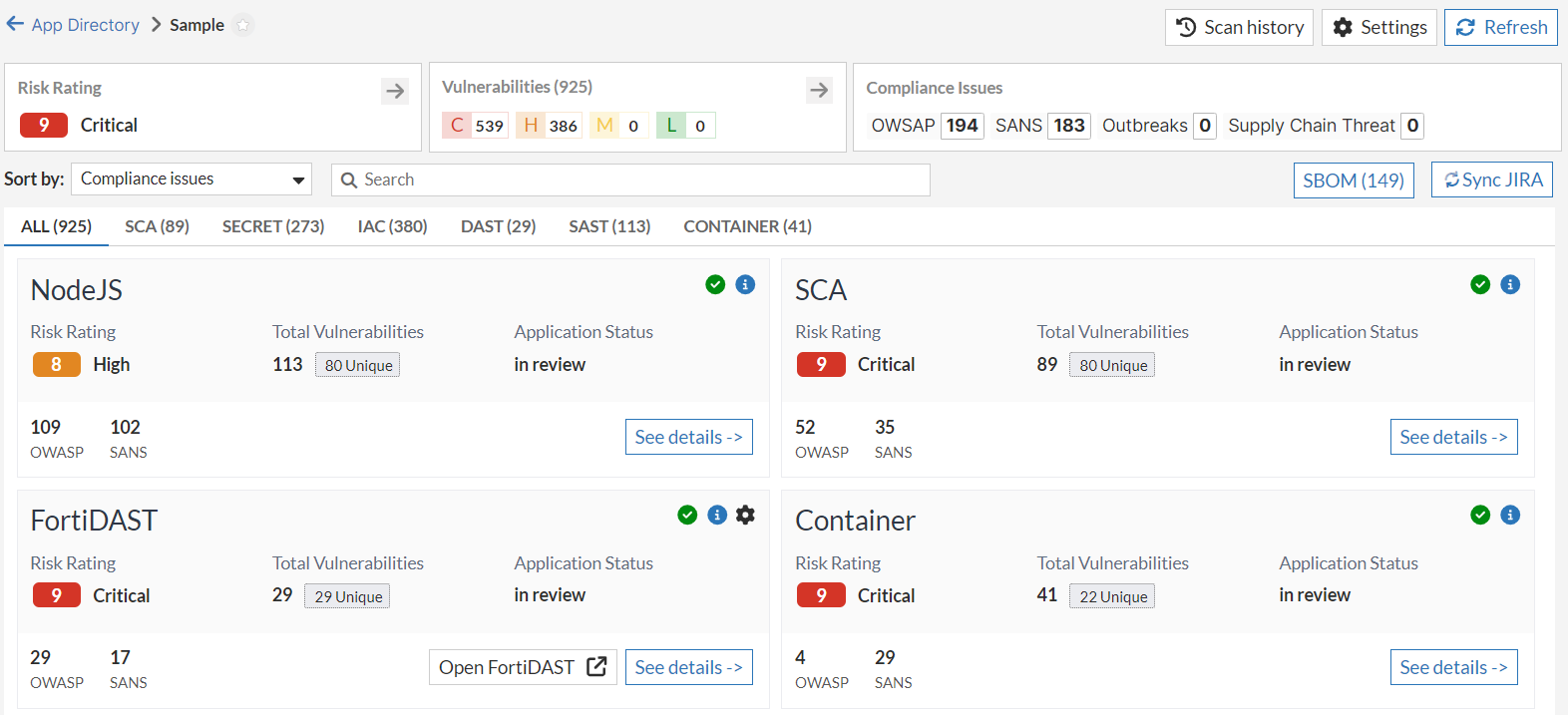
Task: Click Open FortiDAST external link button
Action: click(x=523, y=667)
